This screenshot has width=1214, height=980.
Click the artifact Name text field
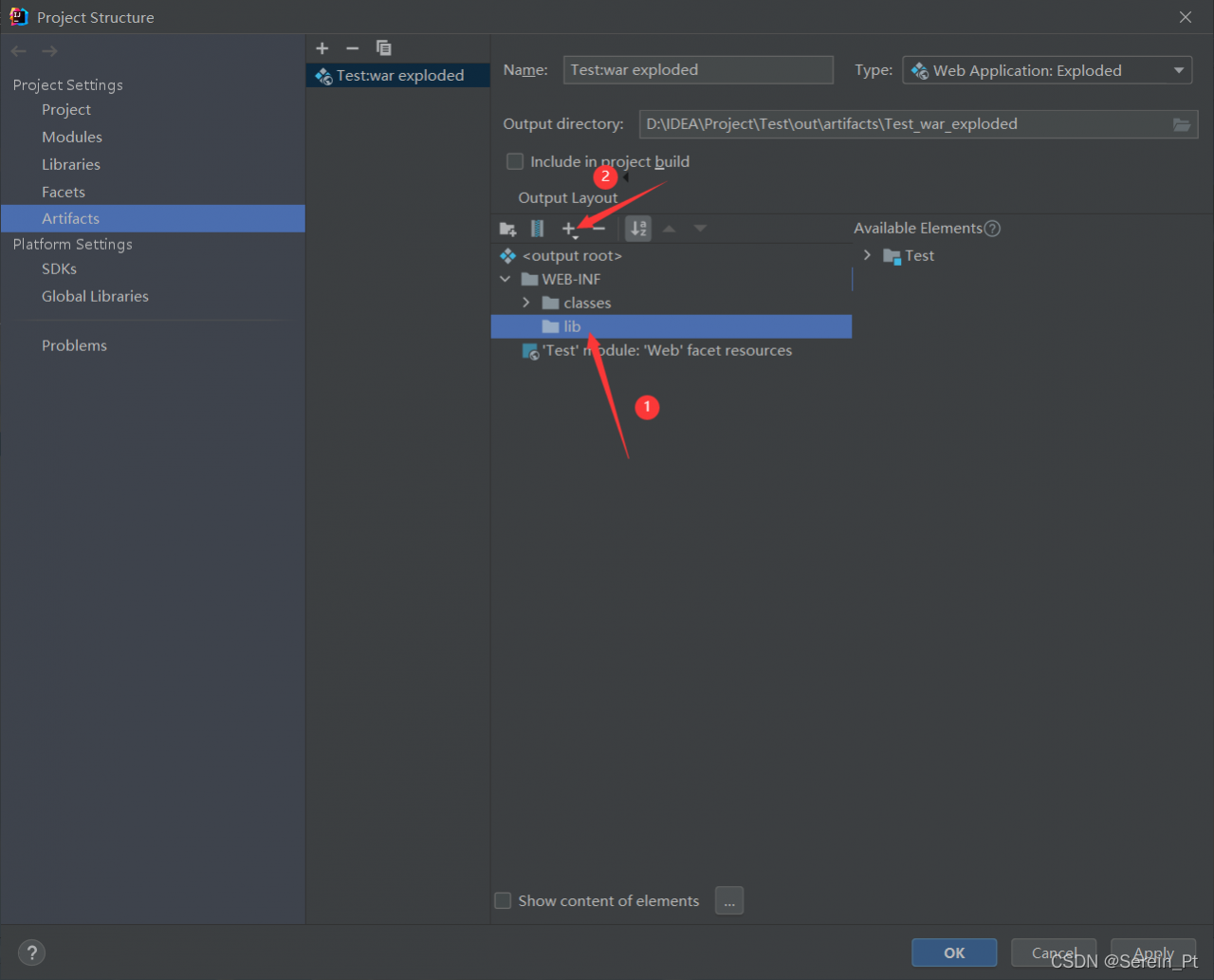pyautogui.click(x=698, y=70)
